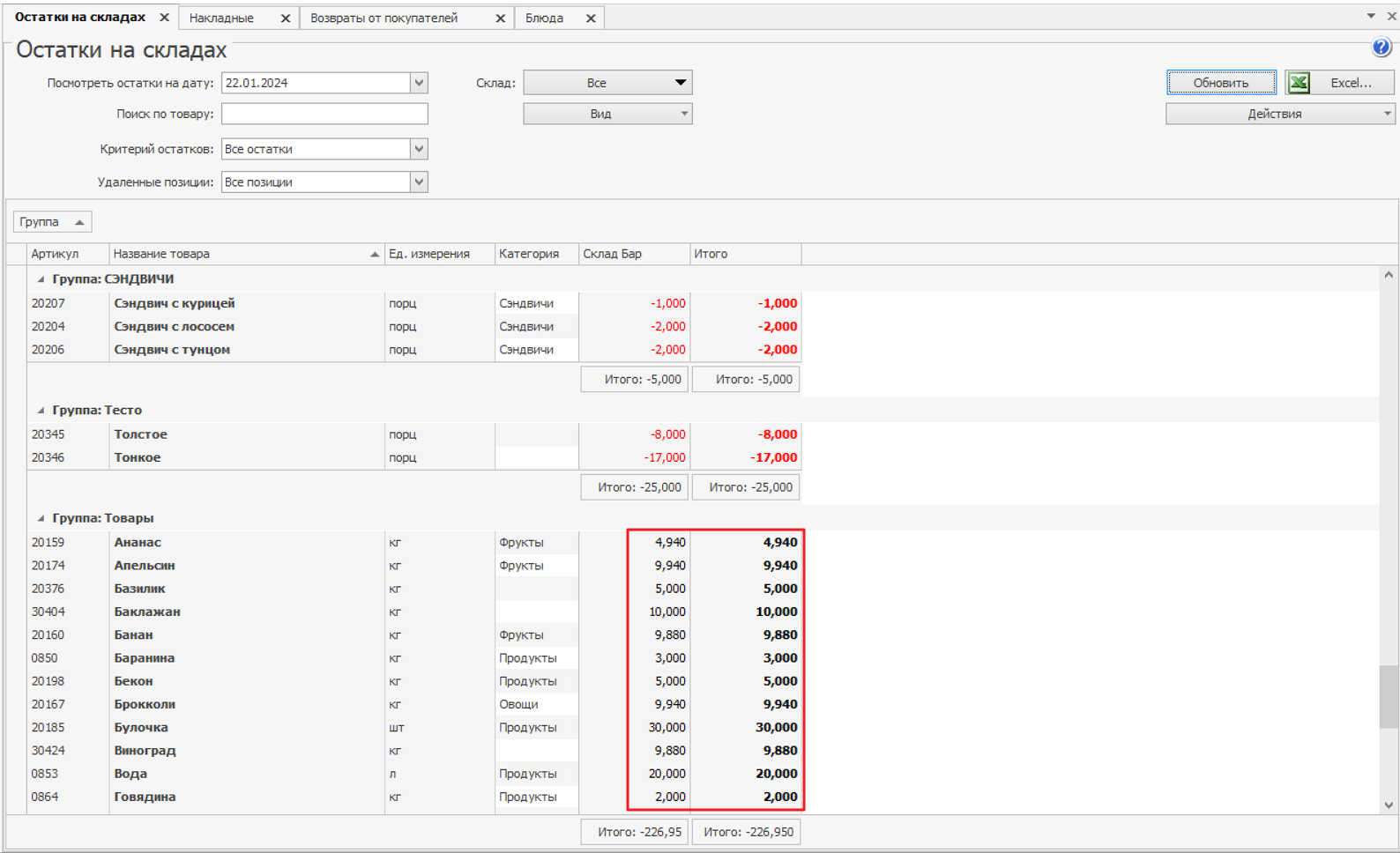Click Склад Бар value 30,000

tap(666, 727)
